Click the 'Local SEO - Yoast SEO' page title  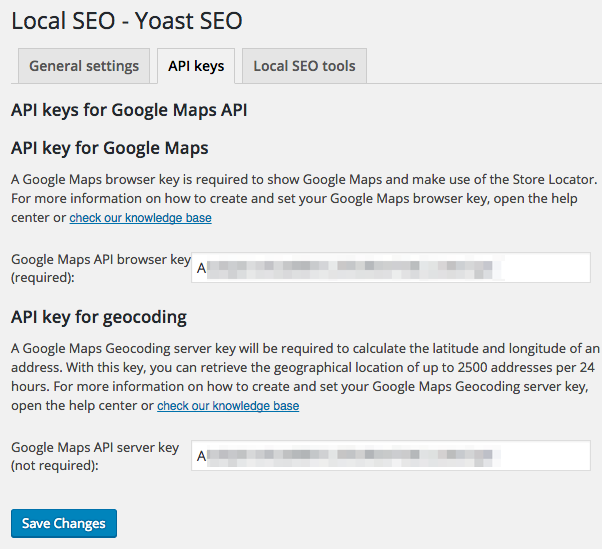(x=127, y=20)
